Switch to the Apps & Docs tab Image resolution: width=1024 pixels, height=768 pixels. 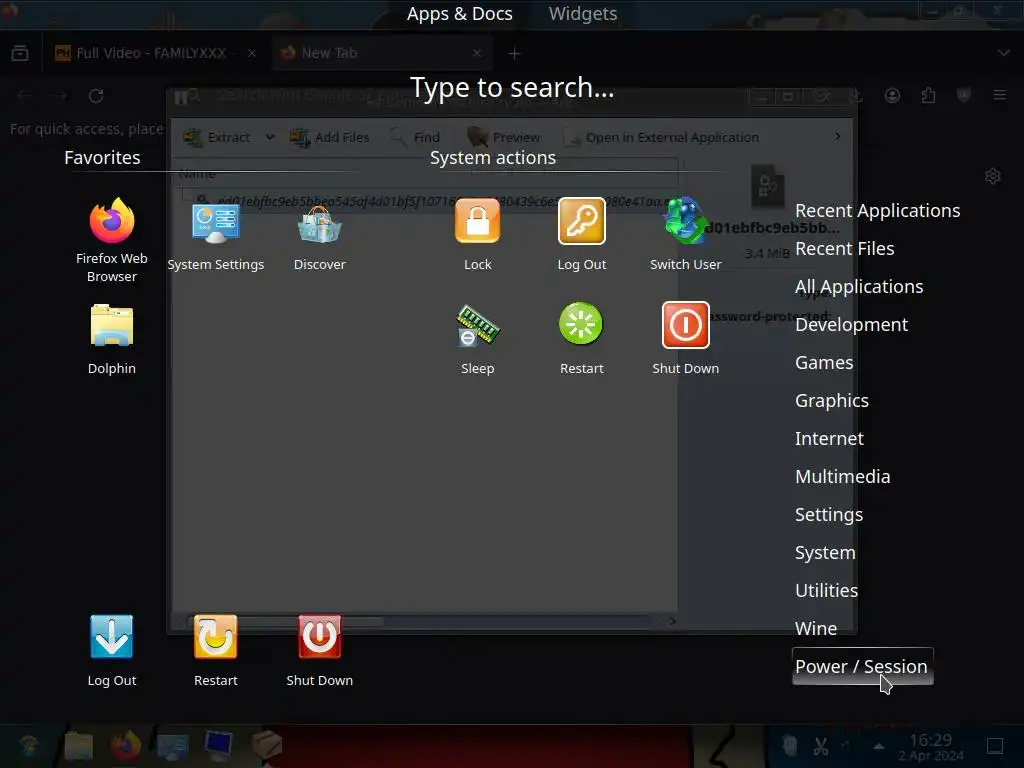(x=459, y=14)
